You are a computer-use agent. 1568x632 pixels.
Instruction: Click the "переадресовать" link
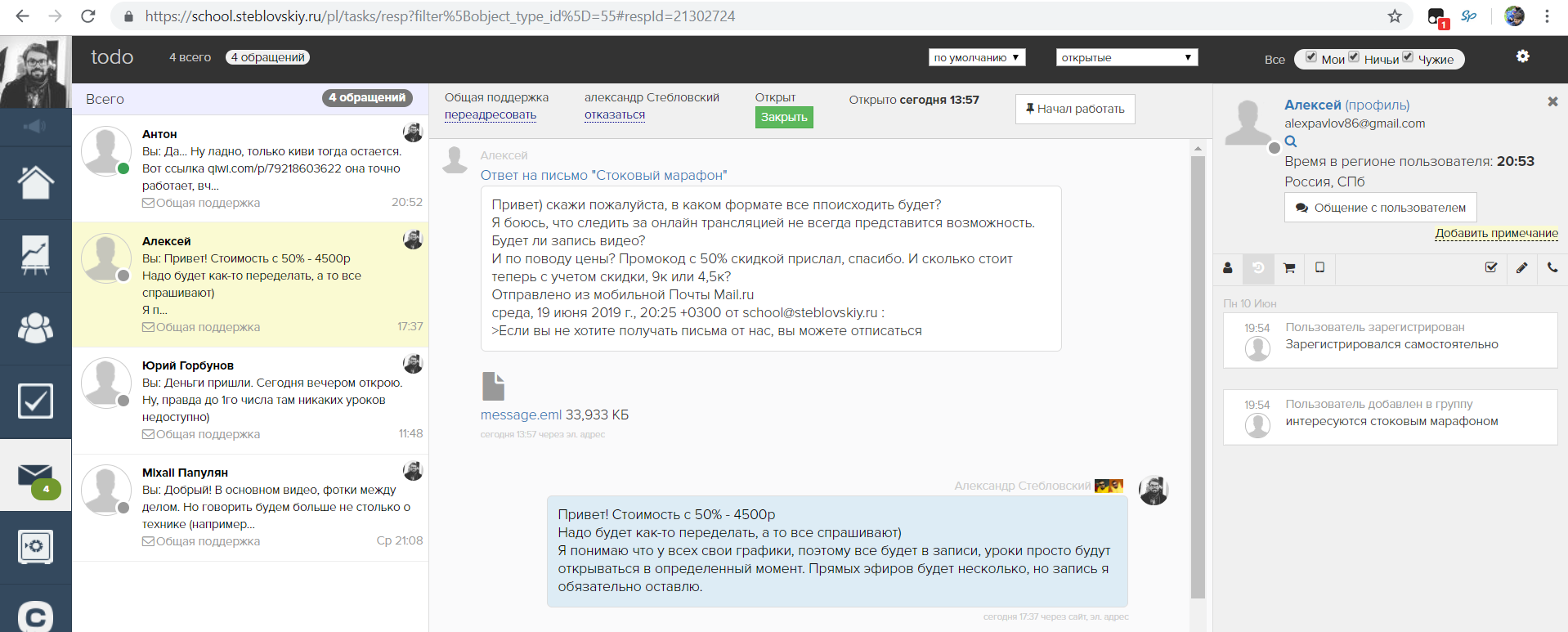pyautogui.click(x=491, y=115)
